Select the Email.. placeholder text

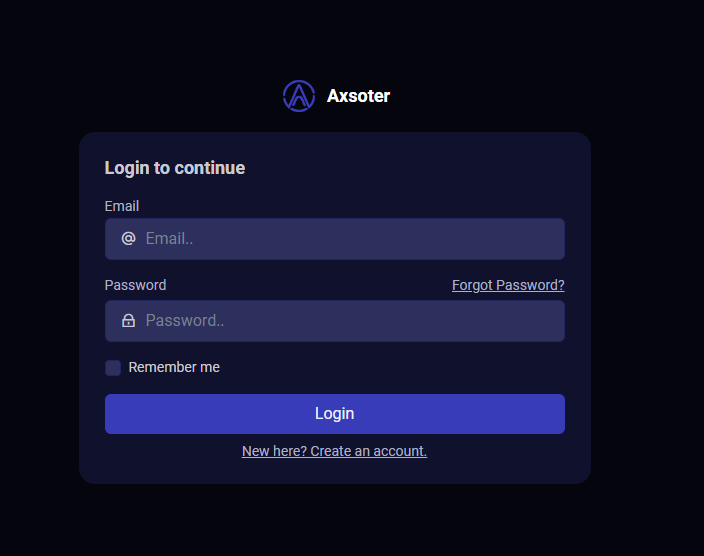pos(169,238)
